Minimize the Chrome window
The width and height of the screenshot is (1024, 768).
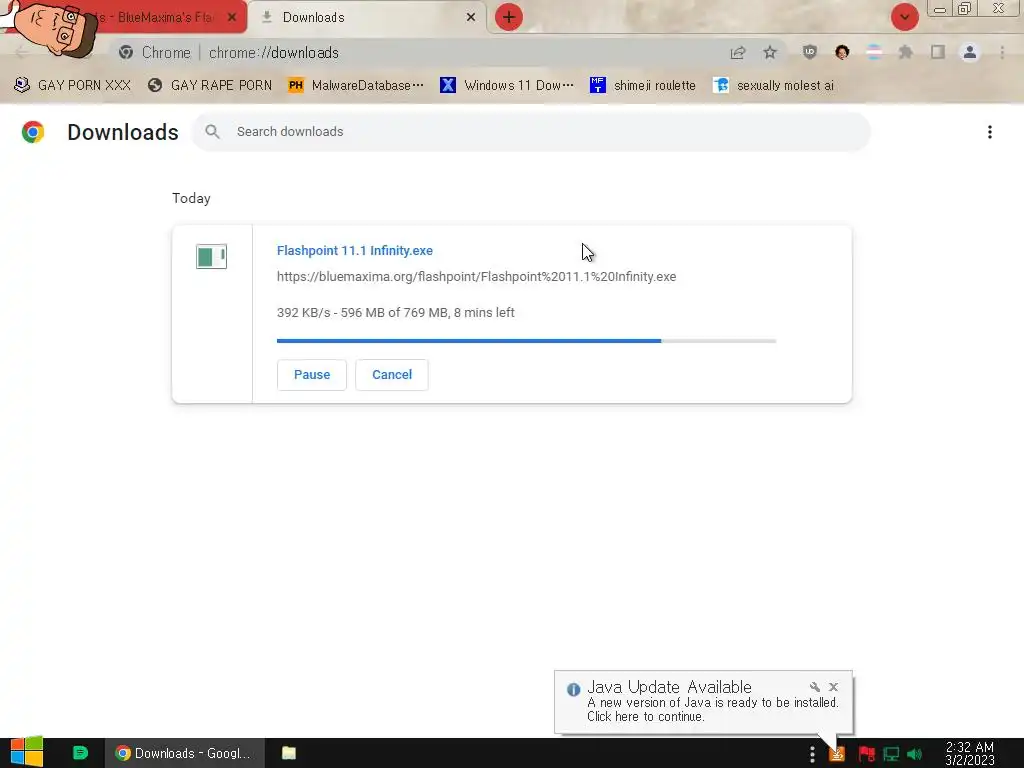tap(939, 9)
